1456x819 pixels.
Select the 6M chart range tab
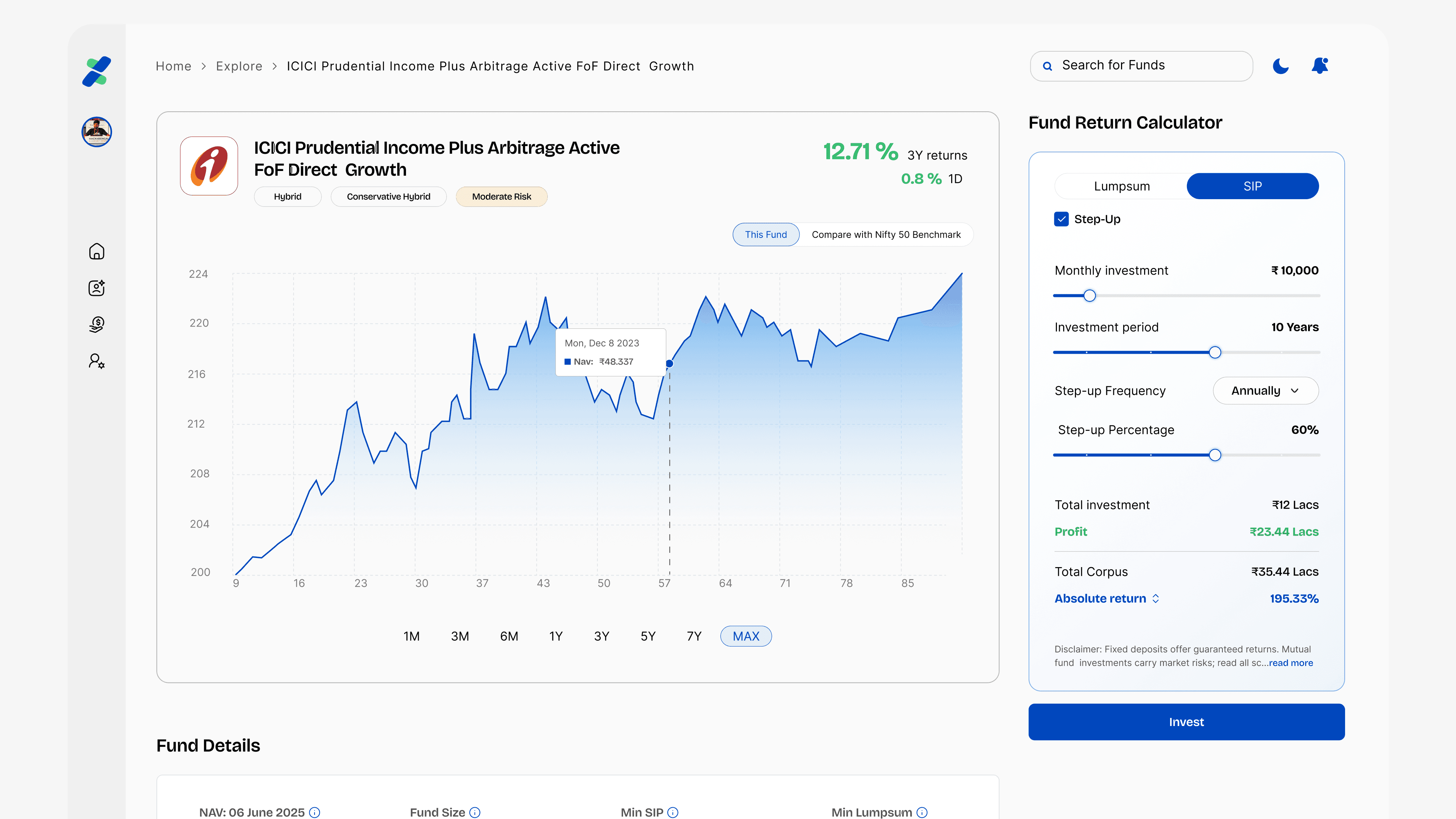click(509, 636)
